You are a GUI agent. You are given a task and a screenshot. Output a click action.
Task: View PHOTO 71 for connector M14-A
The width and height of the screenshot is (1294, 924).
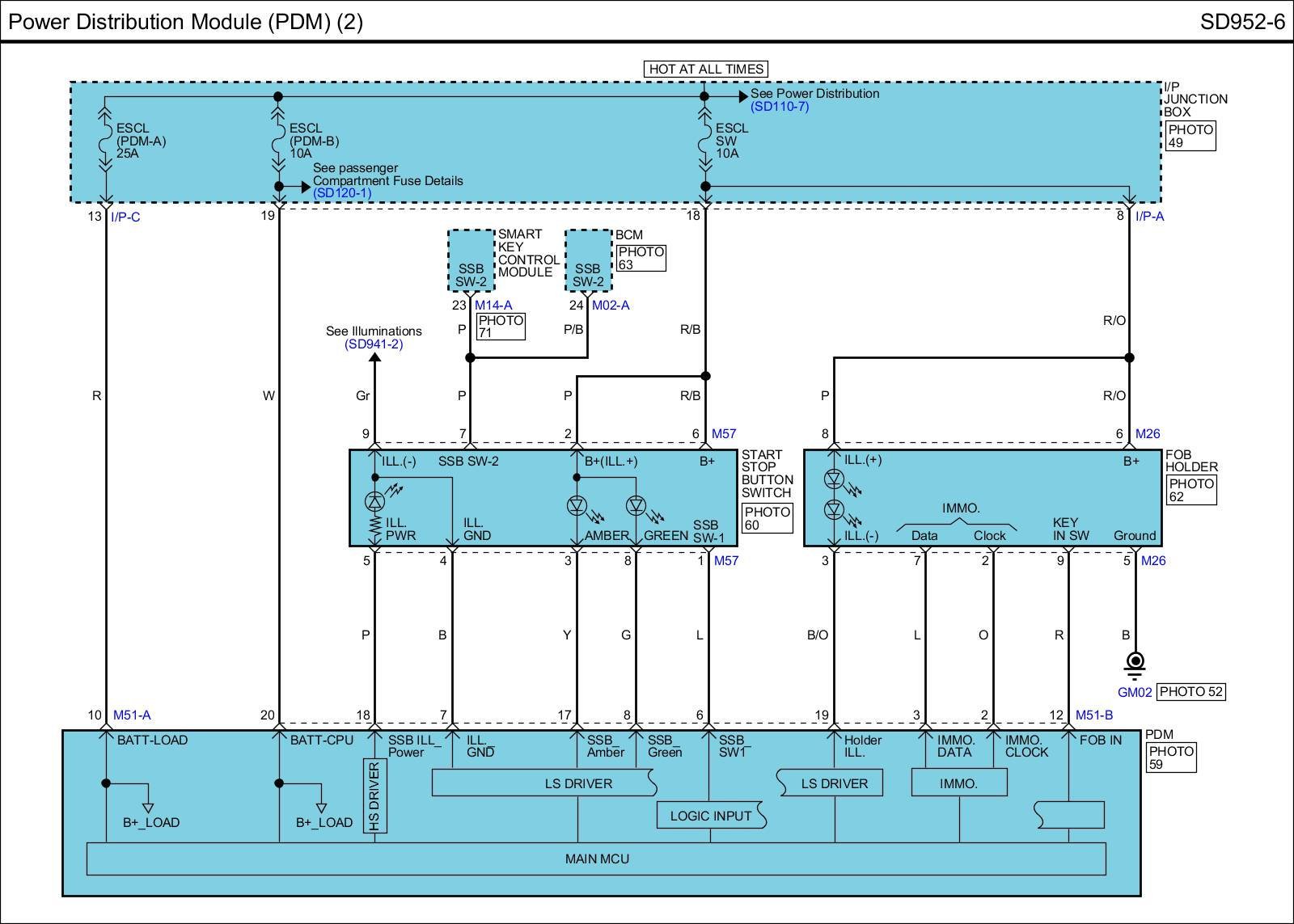[x=501, y=326]
